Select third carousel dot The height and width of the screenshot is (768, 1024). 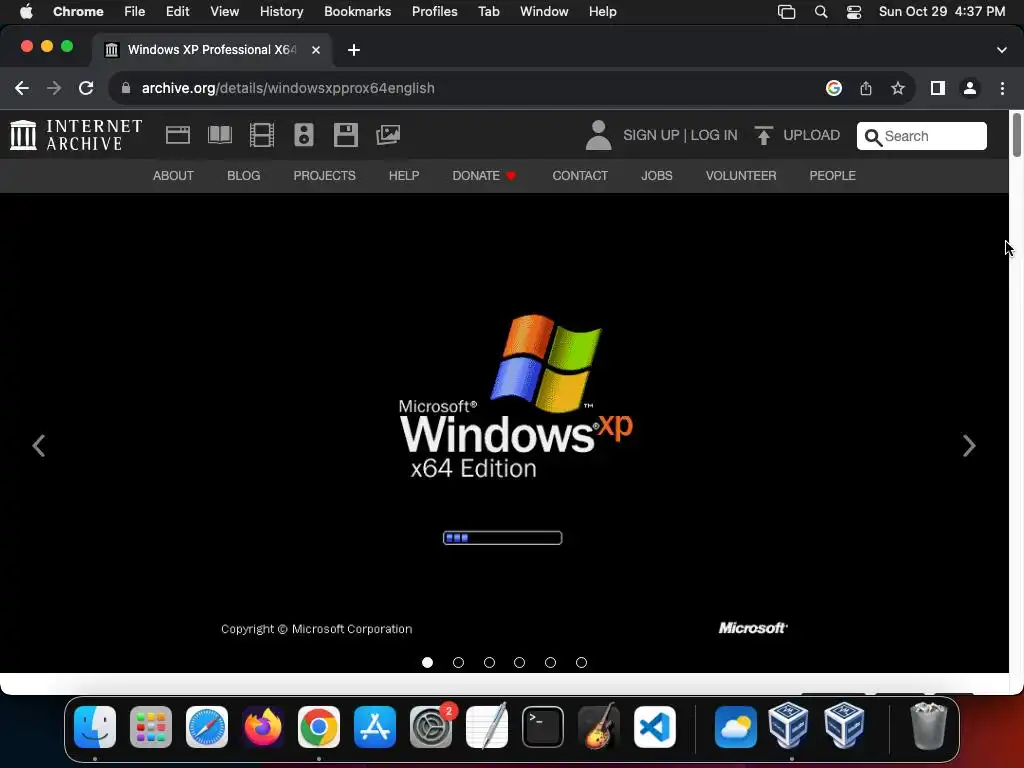tap(489, 663)
